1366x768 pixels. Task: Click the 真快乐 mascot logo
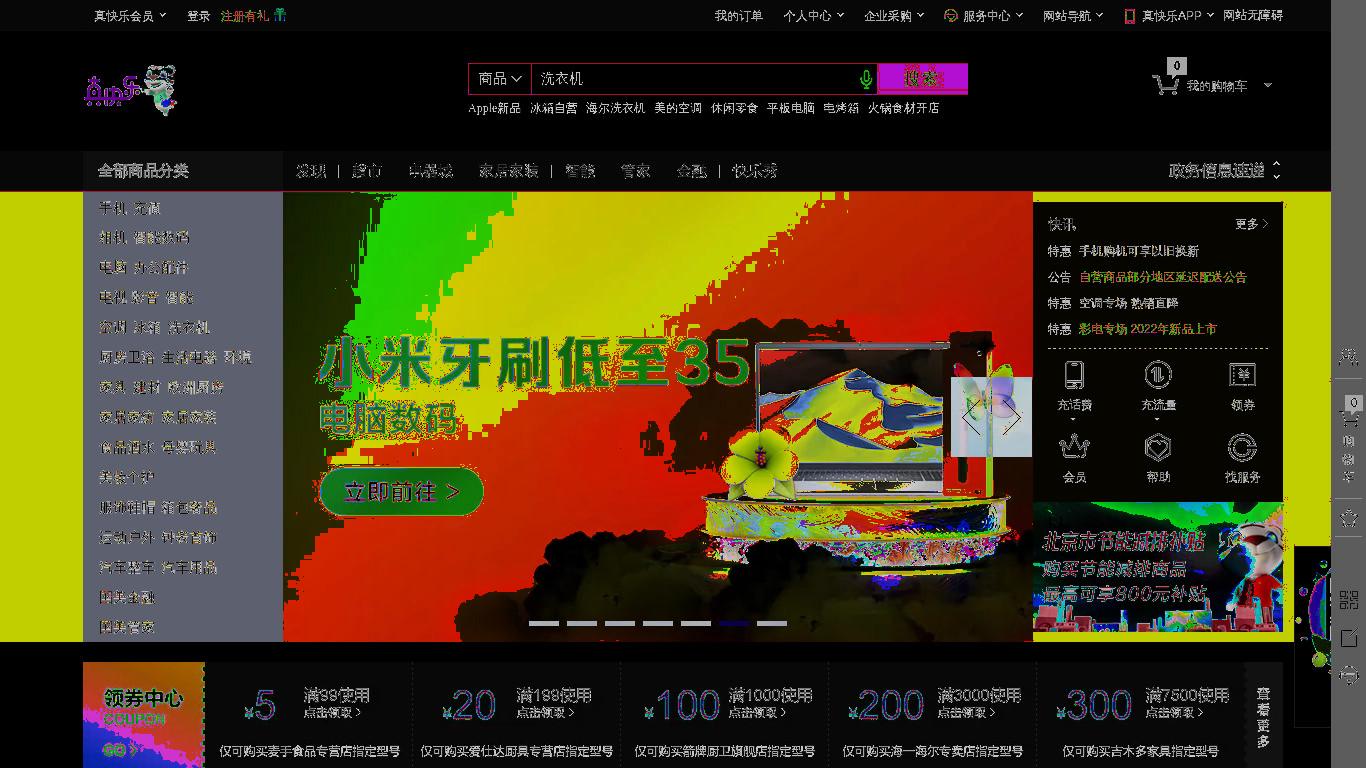point(131,90)
